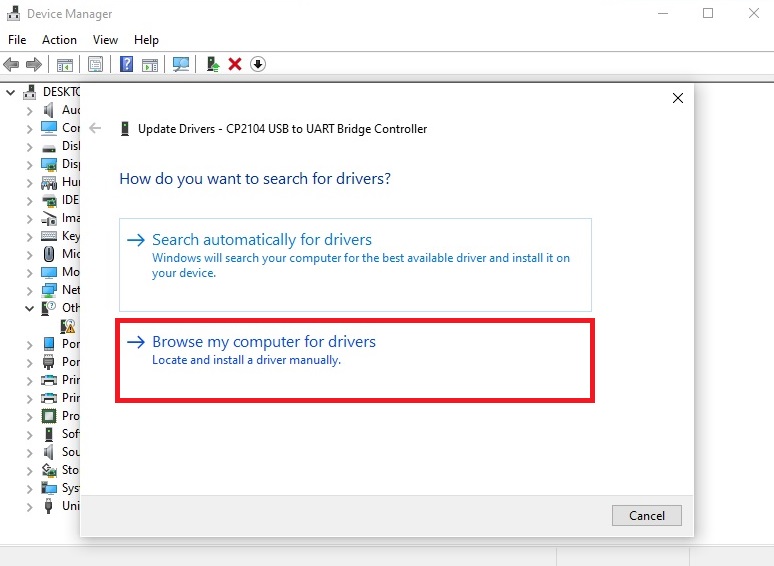Select the mouse icon beside Mic
774x566 pixels.
click(x=49, y=254)
